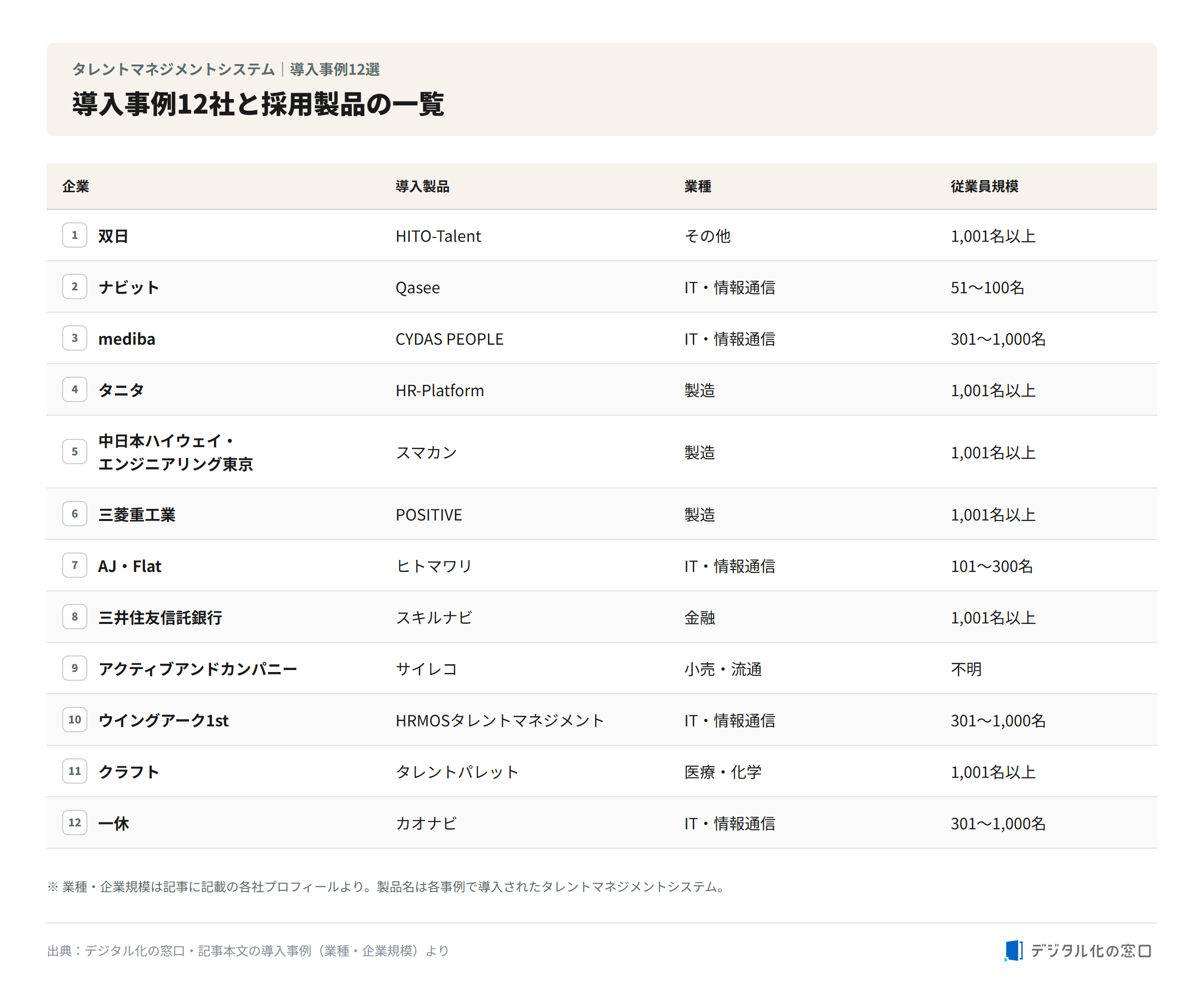Click the number 8 badge beside 三井住友信託銀行
1204x1007 pixels.
click(x=75, y=617)
